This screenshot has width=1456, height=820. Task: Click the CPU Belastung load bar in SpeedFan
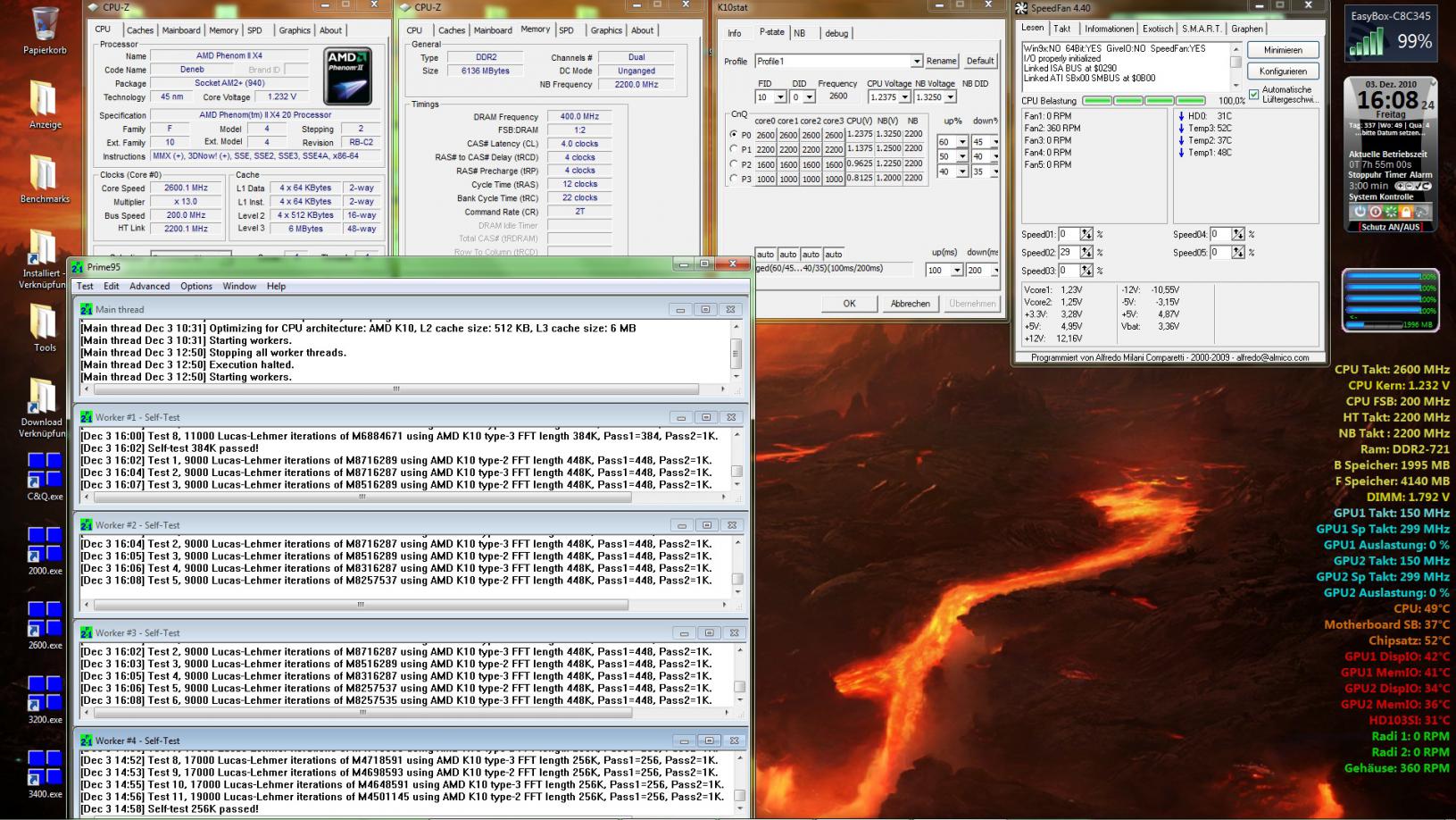[x=1144, y=101]
